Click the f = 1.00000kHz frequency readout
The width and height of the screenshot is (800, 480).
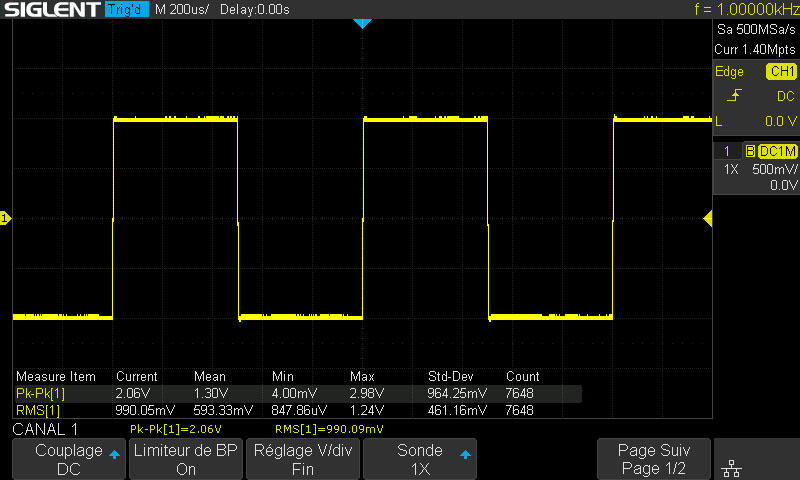click(746, 9)
